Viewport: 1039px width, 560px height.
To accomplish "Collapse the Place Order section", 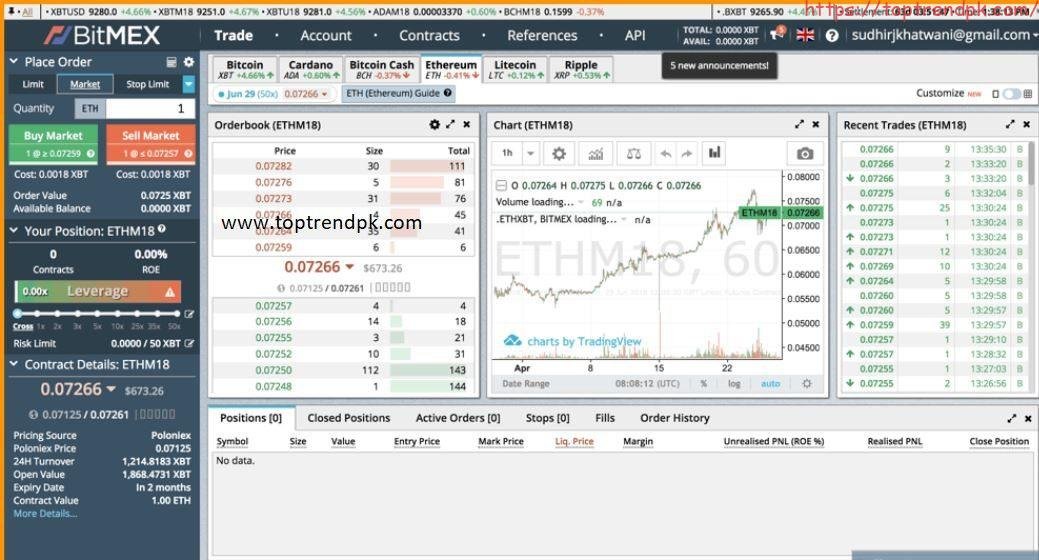I will coord(13,62).
